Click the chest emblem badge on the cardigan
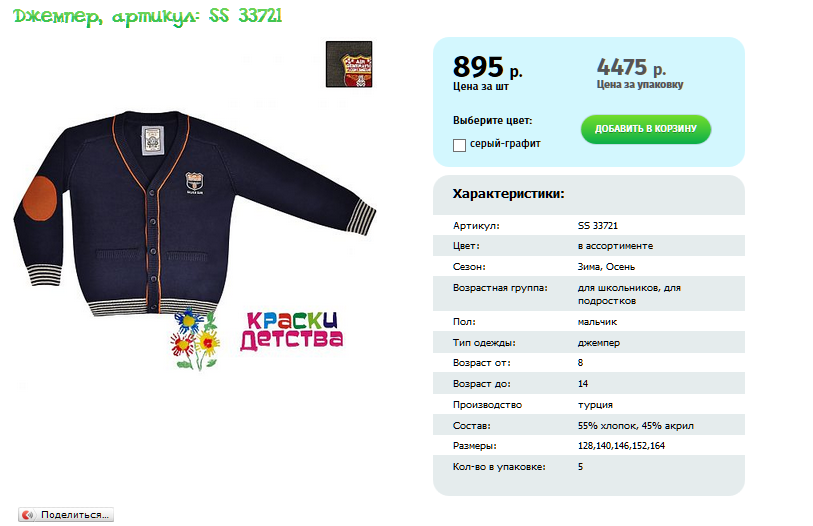Image resolution: width=813 pixels, height=526 pixels. tap(194, 183)
